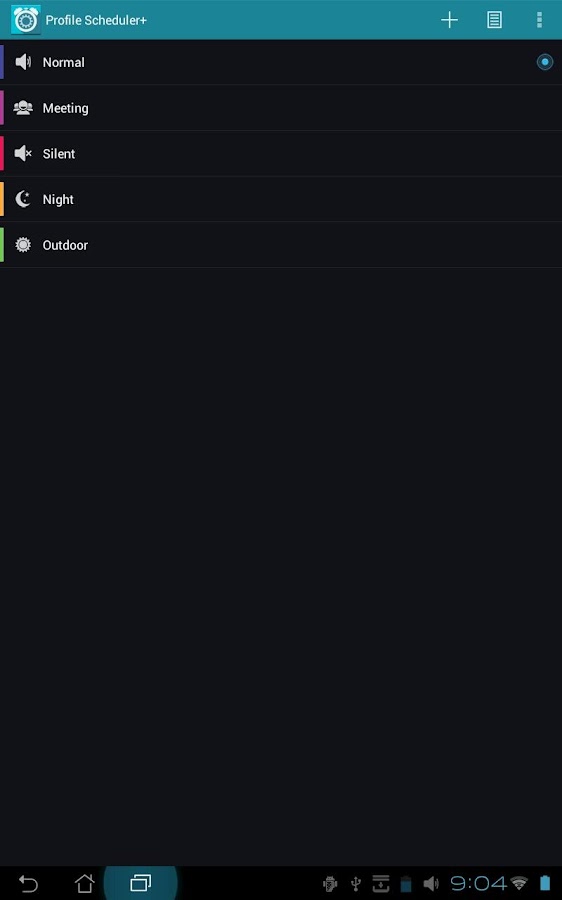Screen dimensions: 562x900
Task: Click the Normal speaker icon
Action: 23,62
